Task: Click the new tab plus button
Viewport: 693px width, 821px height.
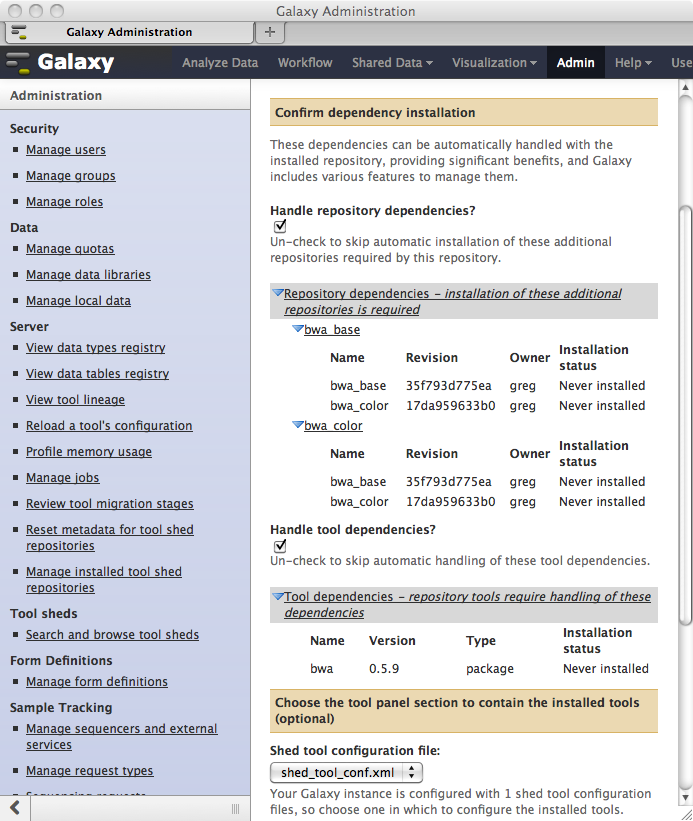Action: point(269,32)
